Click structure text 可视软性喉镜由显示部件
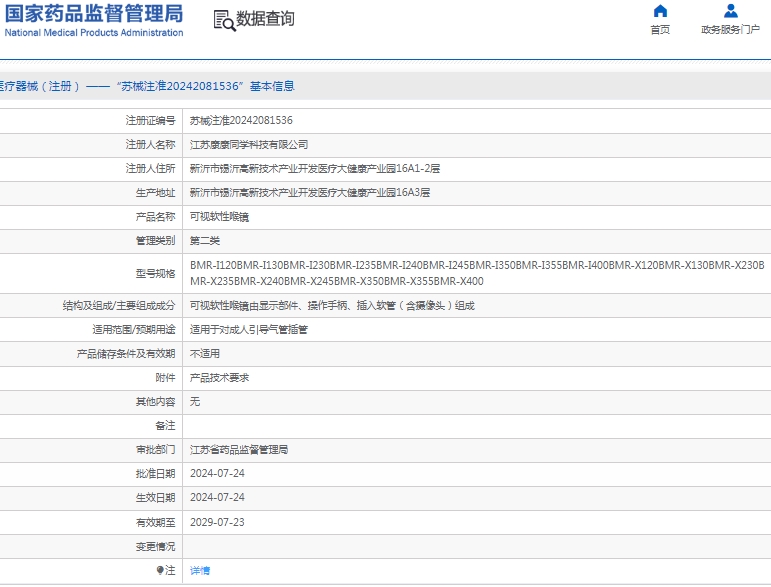 pyautogui.click(x=332, y=306)
